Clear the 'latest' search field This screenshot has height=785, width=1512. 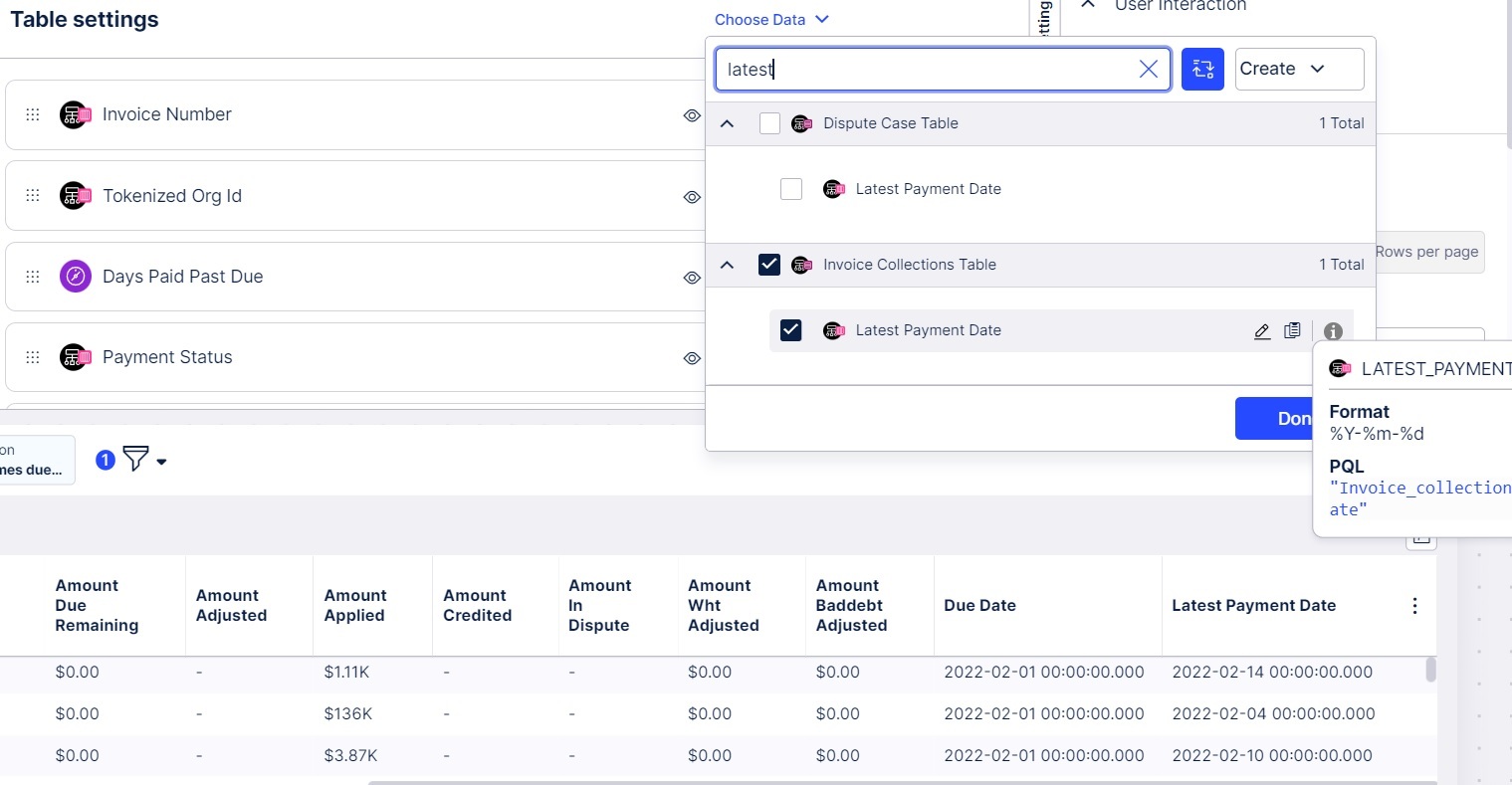[x=1148, y=69]
